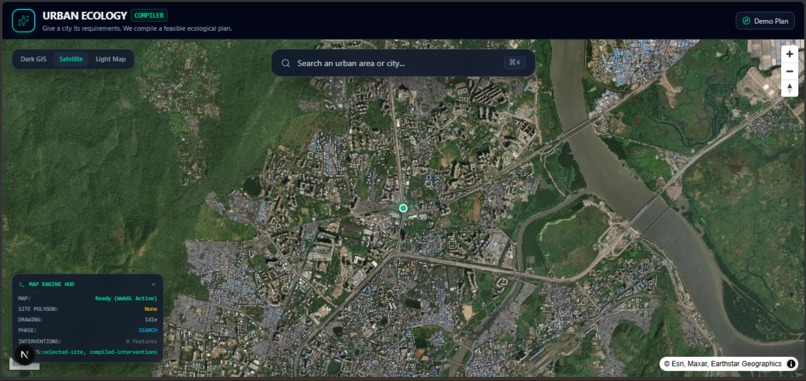
Task: Click the 'SITE POLYGON:' label
Action: (x=38, y=309)
